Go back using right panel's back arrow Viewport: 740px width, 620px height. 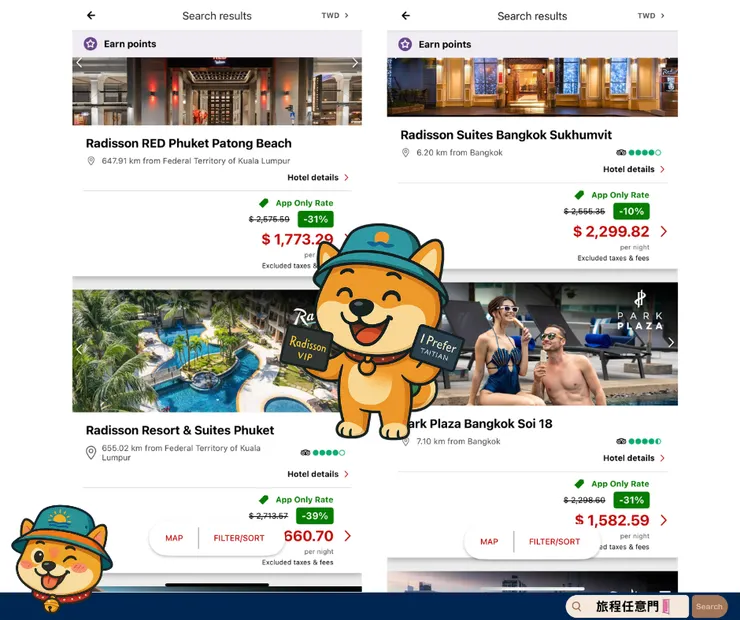406,16
